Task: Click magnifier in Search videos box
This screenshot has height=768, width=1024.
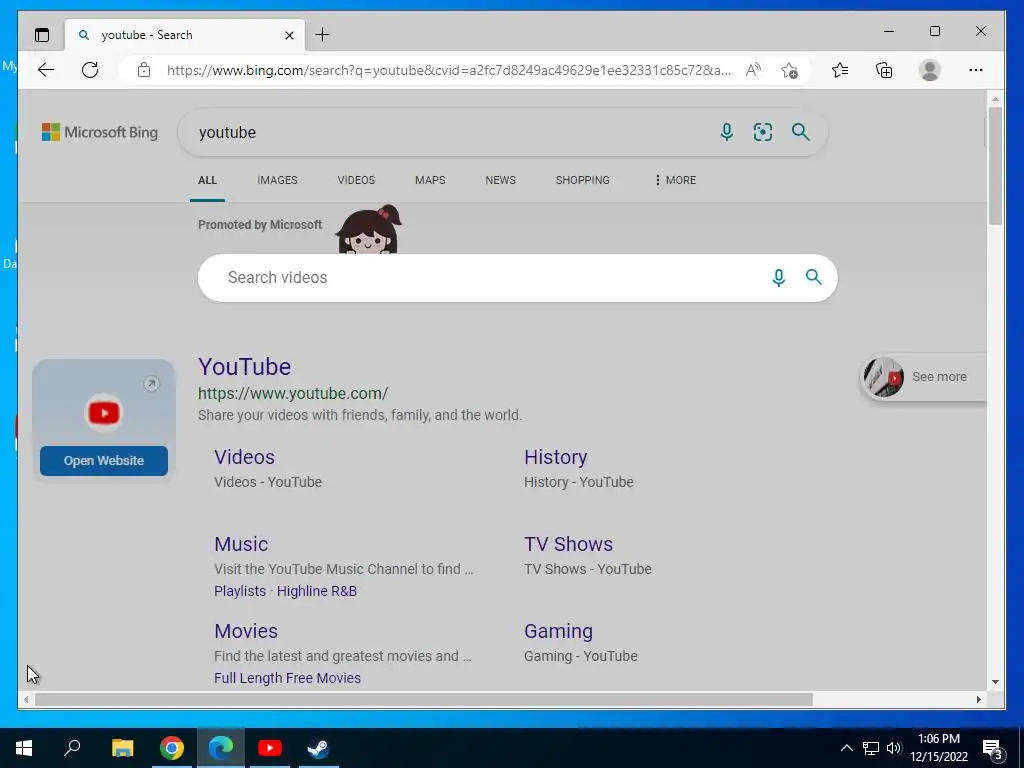Action: pos(814,277)
